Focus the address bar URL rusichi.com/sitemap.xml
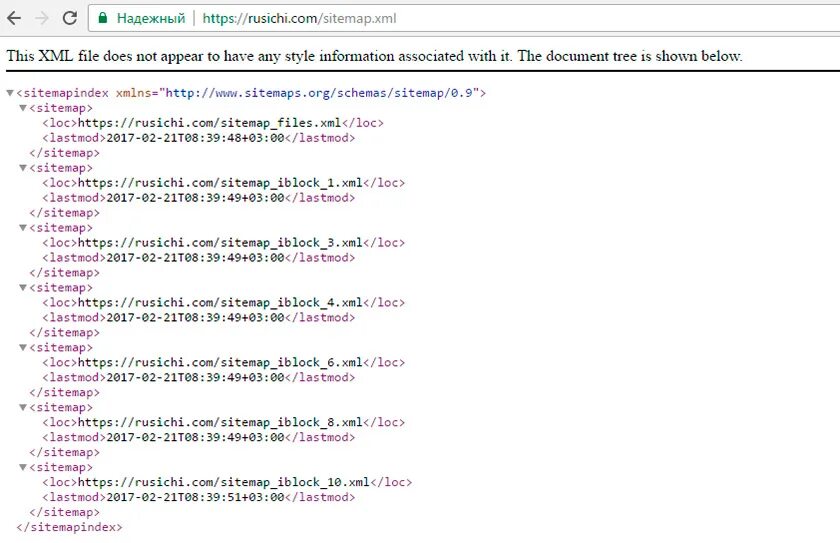 tap(299, 18)
